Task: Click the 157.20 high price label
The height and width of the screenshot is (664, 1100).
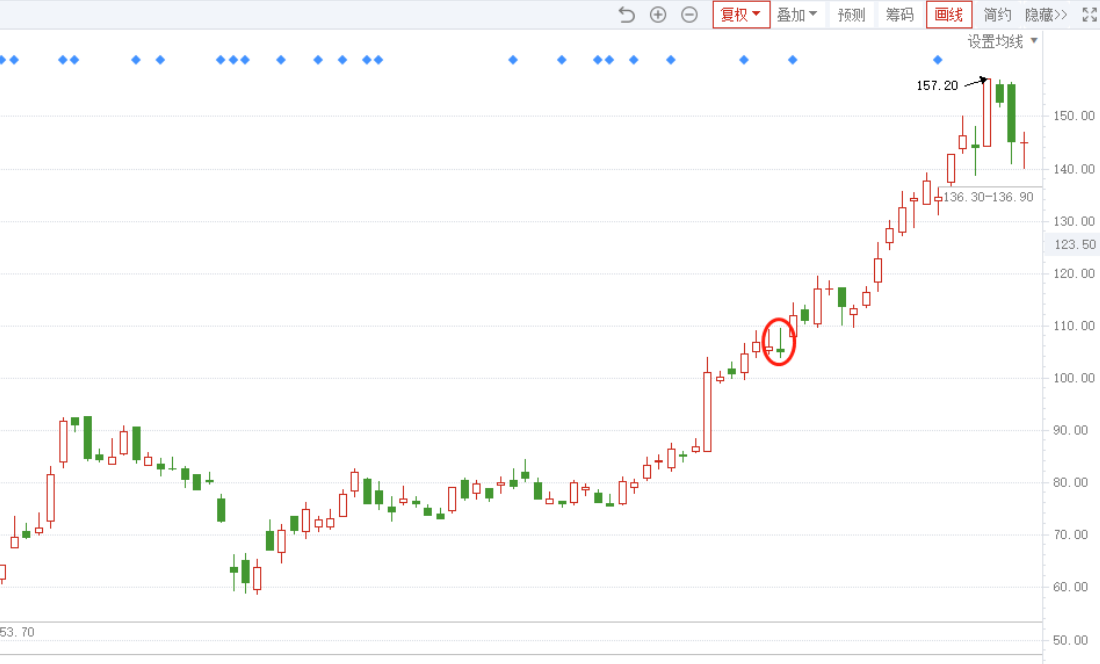Action: (937, 86)
